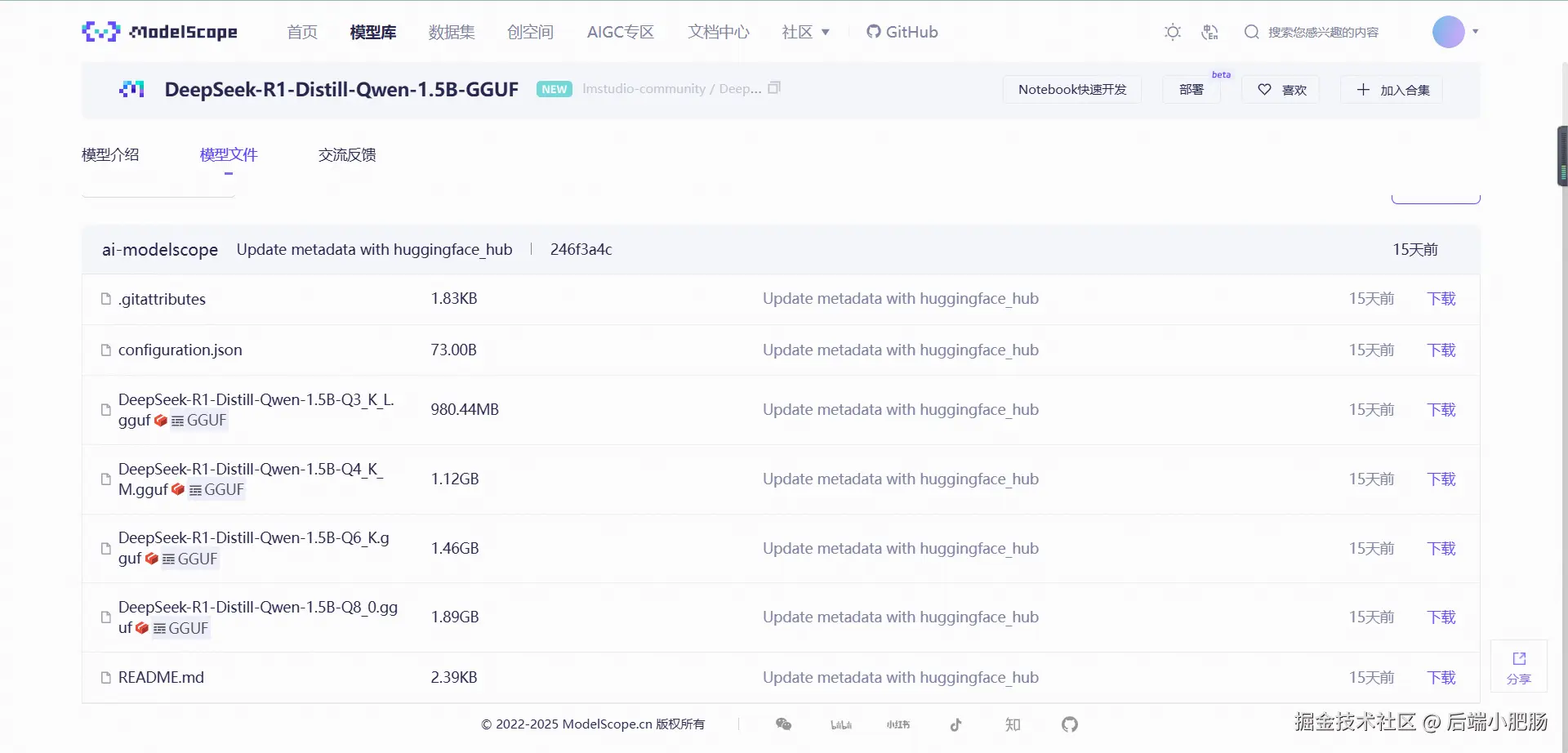Click the file icon for the Q4_K_M gguf
The width and height of the screenshot is (1568, 753).
(x=105, y=479)
